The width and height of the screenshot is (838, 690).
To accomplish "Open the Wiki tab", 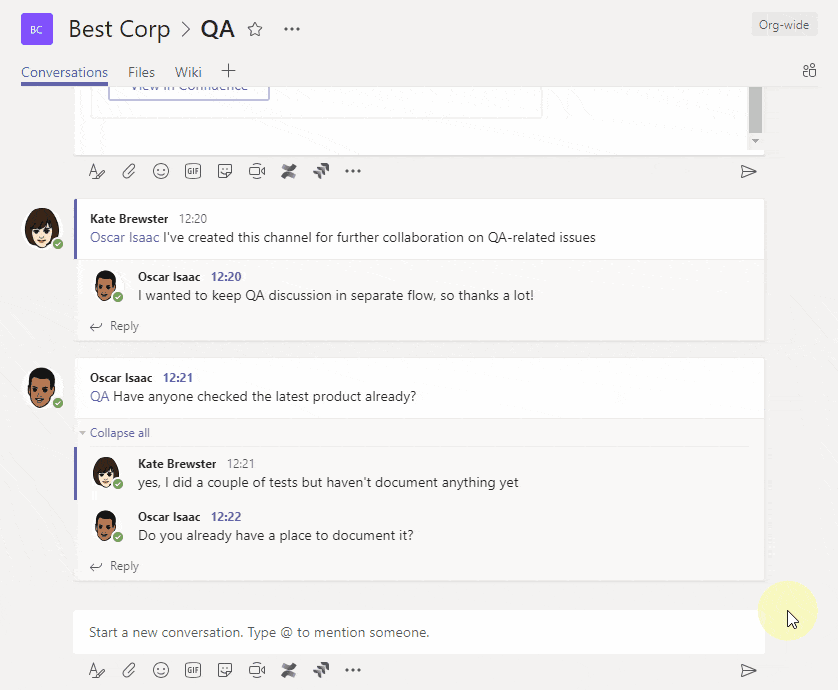I will click(188, 72).
